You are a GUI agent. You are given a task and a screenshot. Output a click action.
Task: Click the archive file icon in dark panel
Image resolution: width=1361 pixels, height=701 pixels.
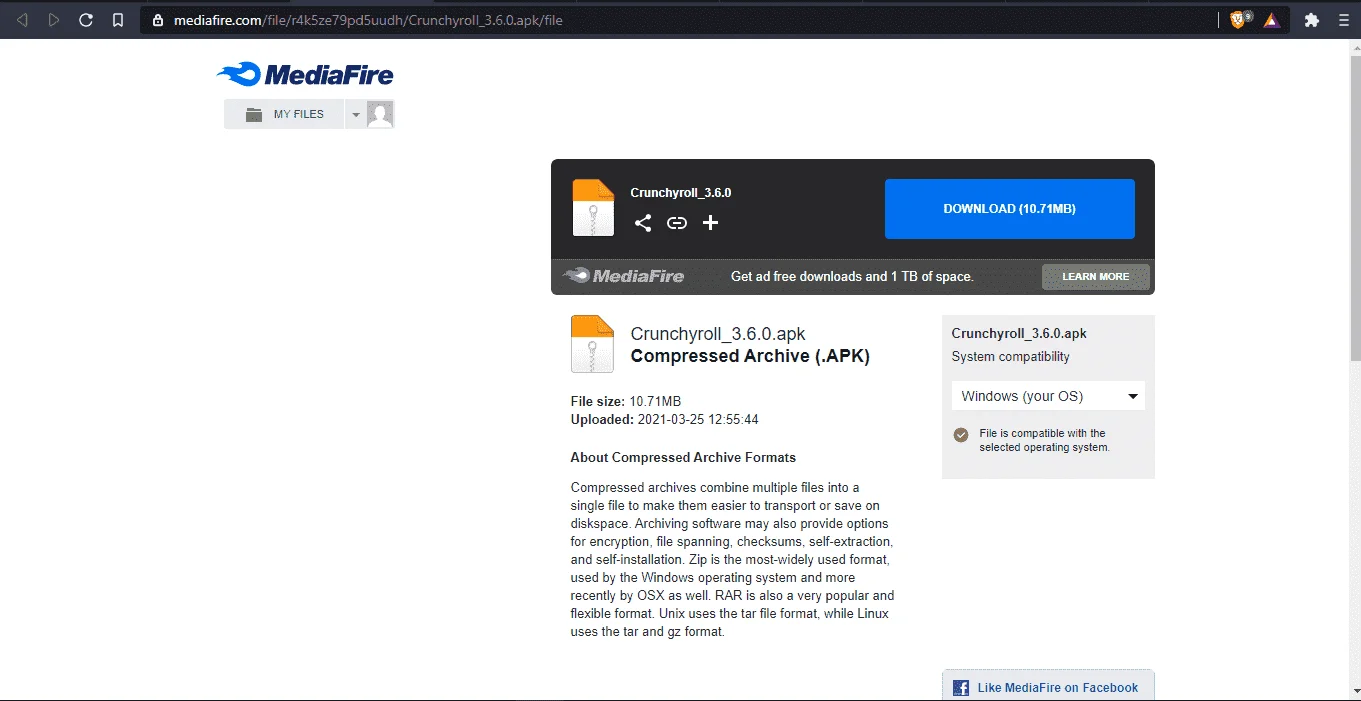pyautogui.click(x=593, y=208)
